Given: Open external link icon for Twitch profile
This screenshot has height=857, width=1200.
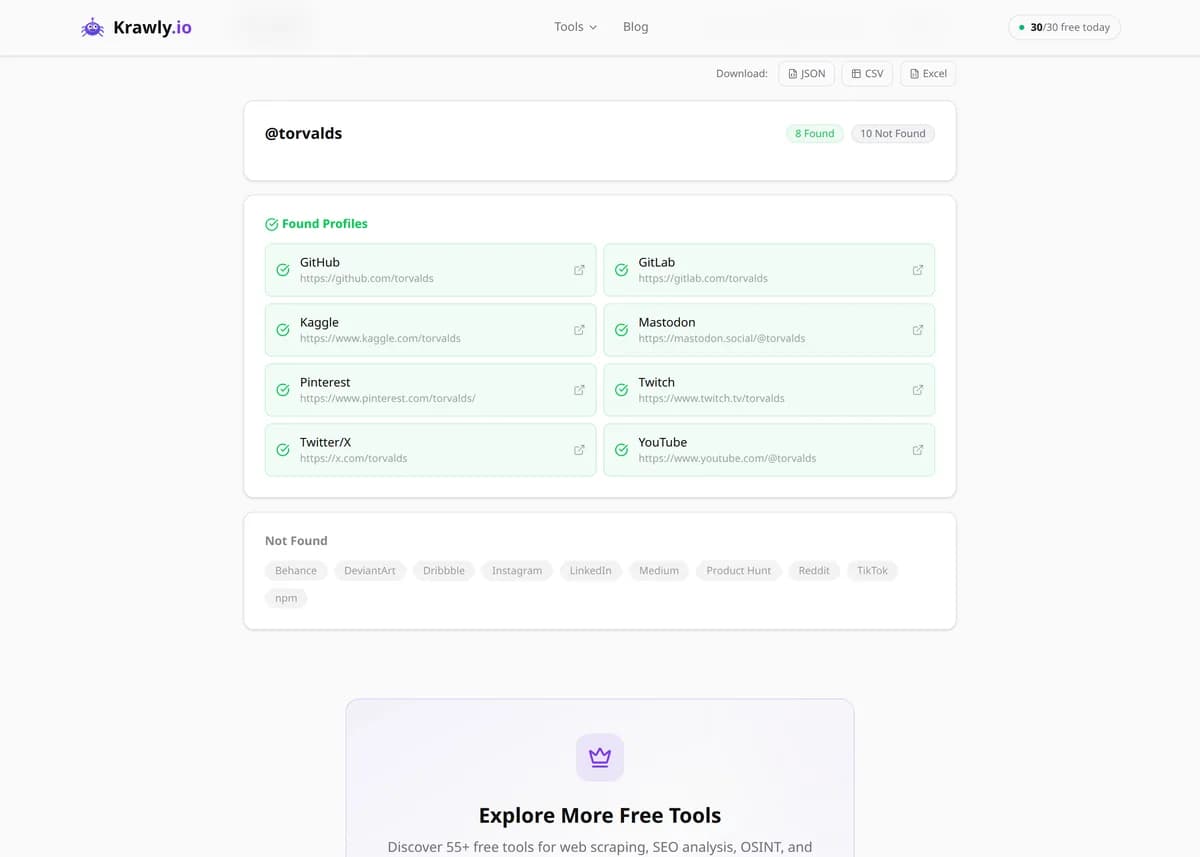Looking at the screenshot, I should (918, 390).
